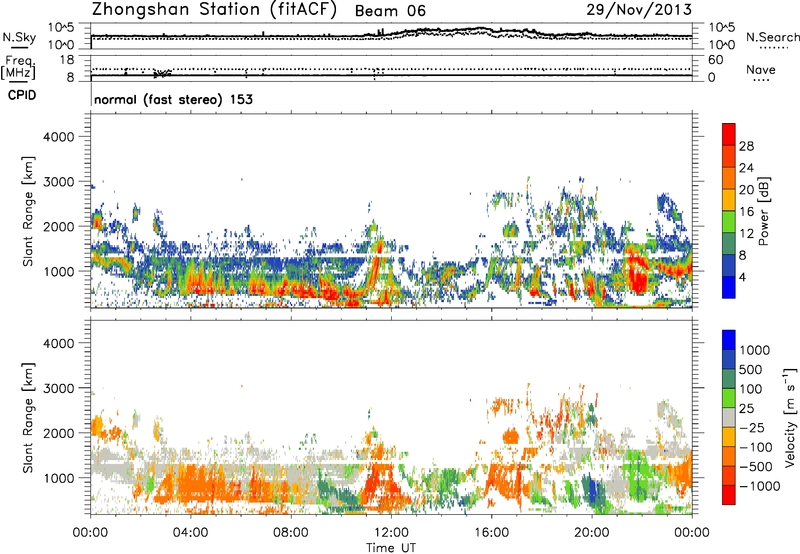Click the '-1000' label on velocity colorbar

[760, 486]
